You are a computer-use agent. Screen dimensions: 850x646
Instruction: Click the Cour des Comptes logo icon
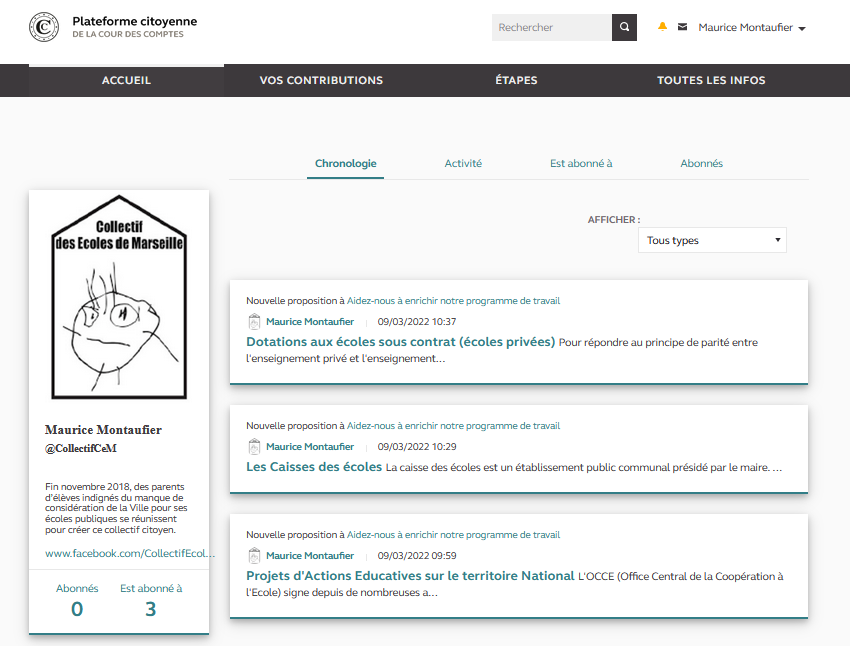click(x=44, y=27)
